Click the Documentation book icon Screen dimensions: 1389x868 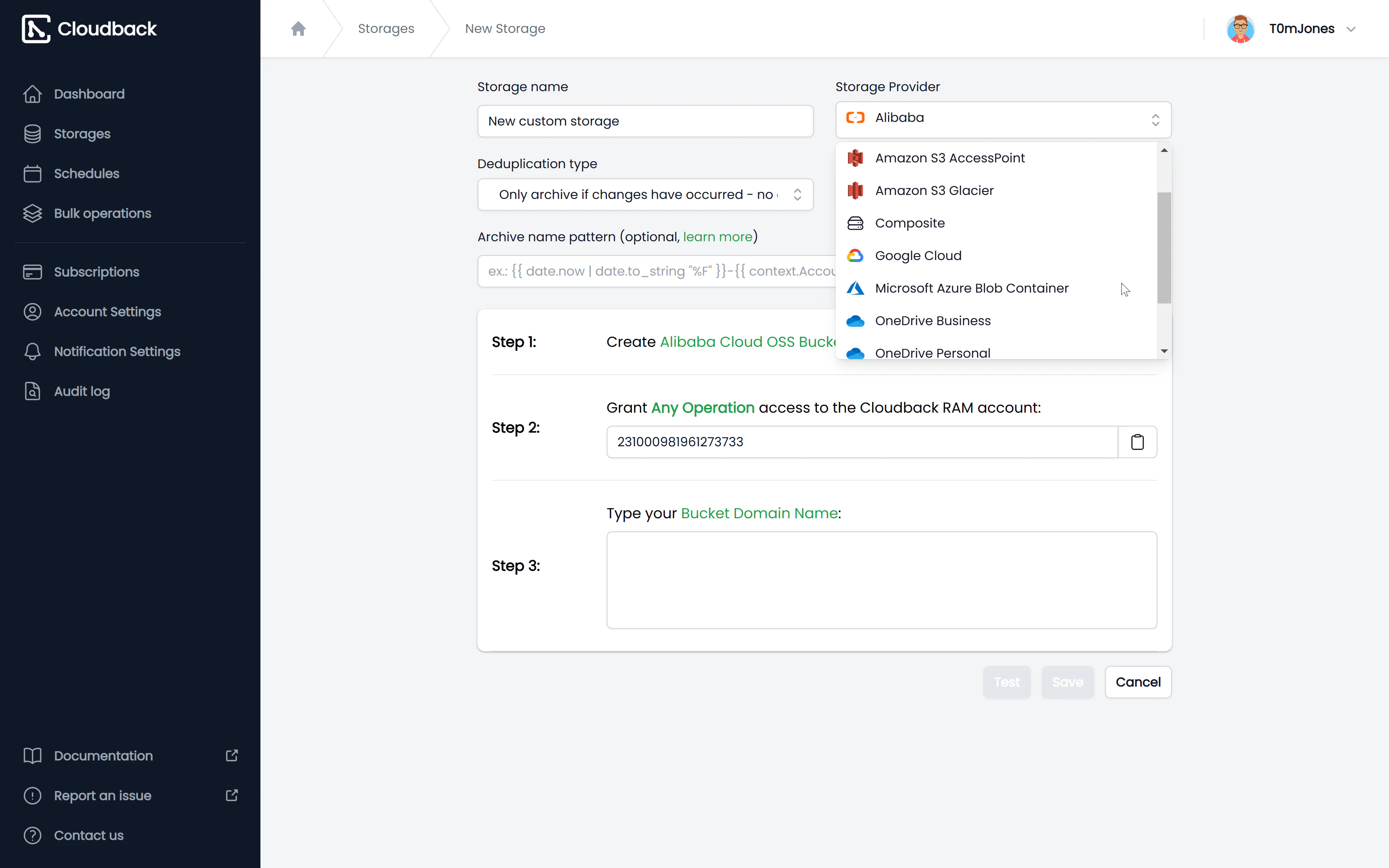tap(33, 756)
